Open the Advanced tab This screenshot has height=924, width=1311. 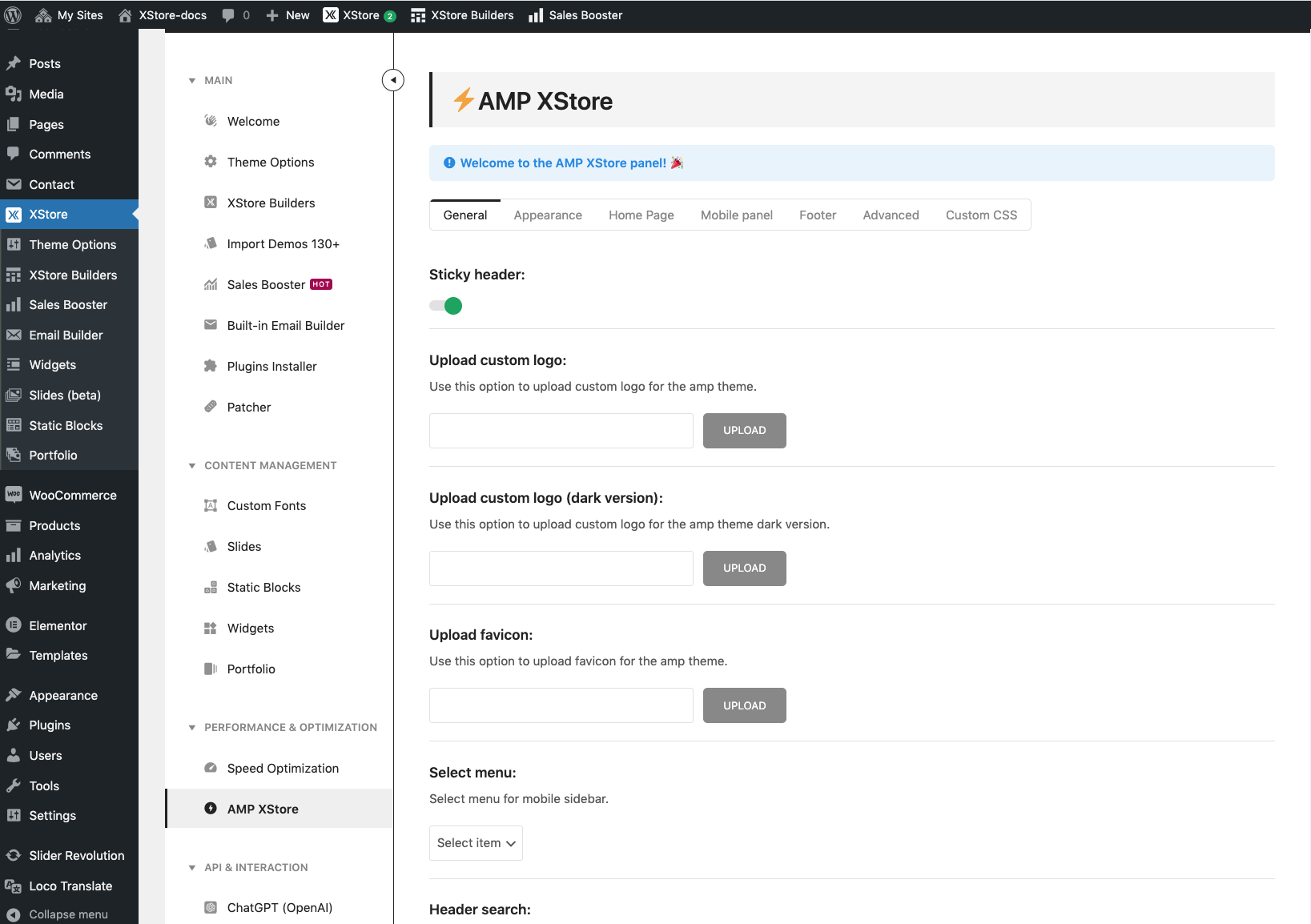point(891,215)
